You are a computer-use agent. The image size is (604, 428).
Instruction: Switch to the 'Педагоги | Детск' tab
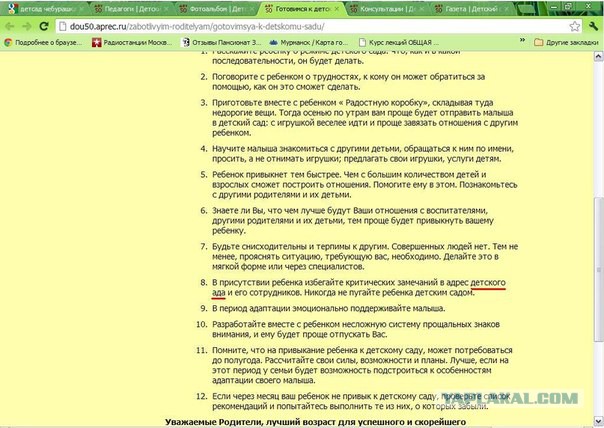132,8
